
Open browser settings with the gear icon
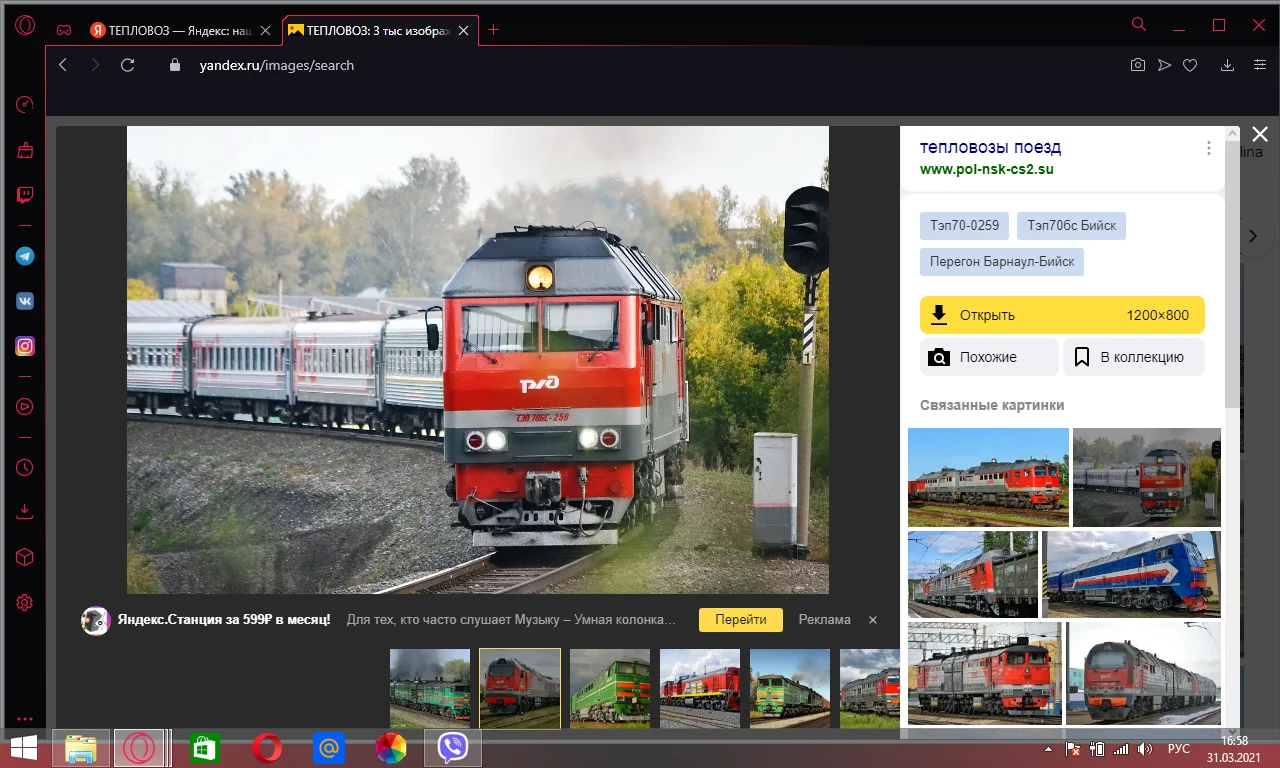(x=25, y=602)
